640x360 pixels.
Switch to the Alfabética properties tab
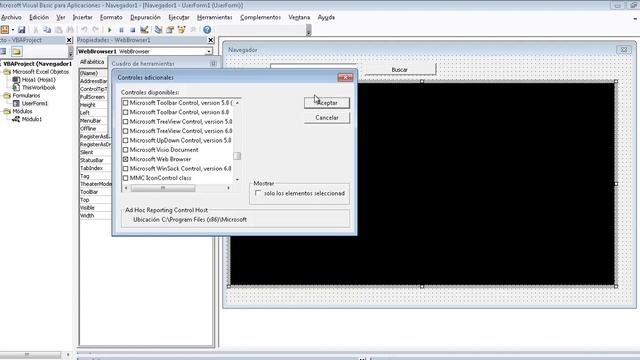[x=92, y=62]
